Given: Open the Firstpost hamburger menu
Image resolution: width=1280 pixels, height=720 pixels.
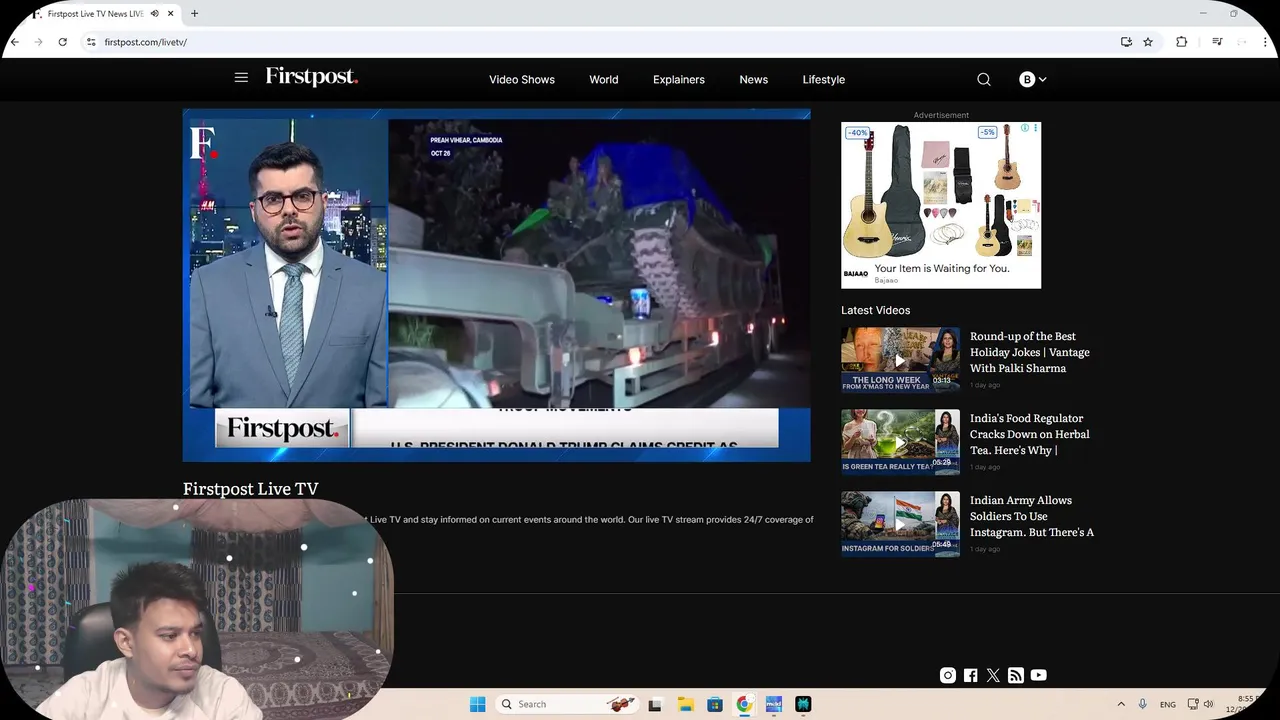Looking at the screenshot, I should [x=241, y=77].
